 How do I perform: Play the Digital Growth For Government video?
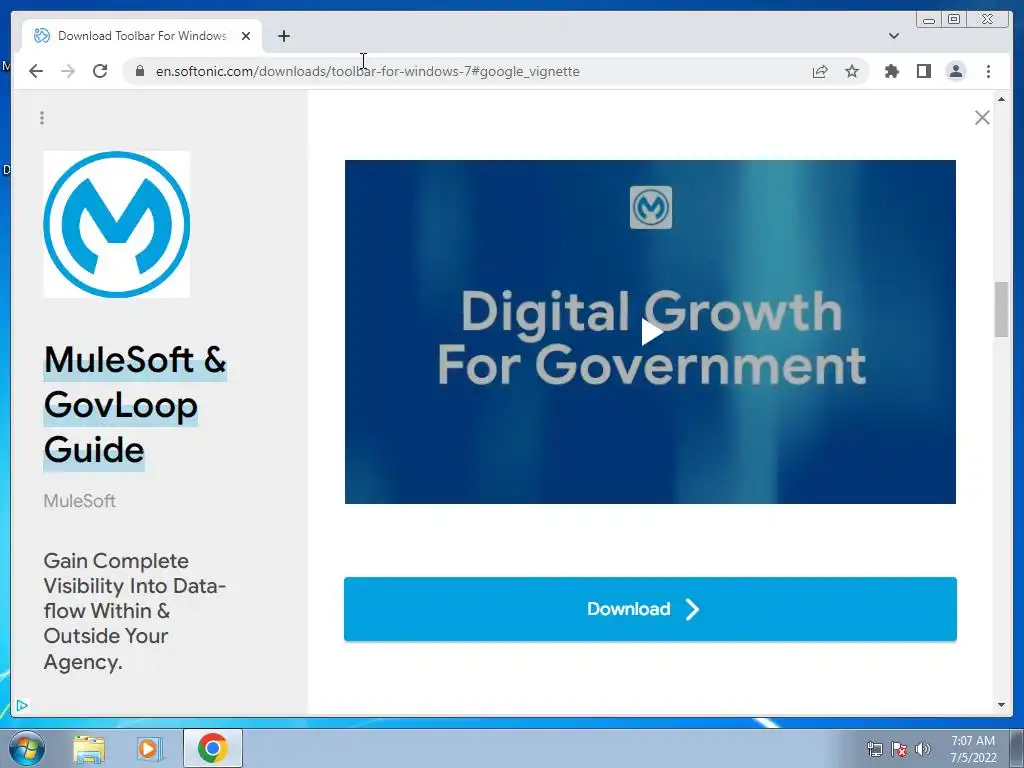click(651, 332)
